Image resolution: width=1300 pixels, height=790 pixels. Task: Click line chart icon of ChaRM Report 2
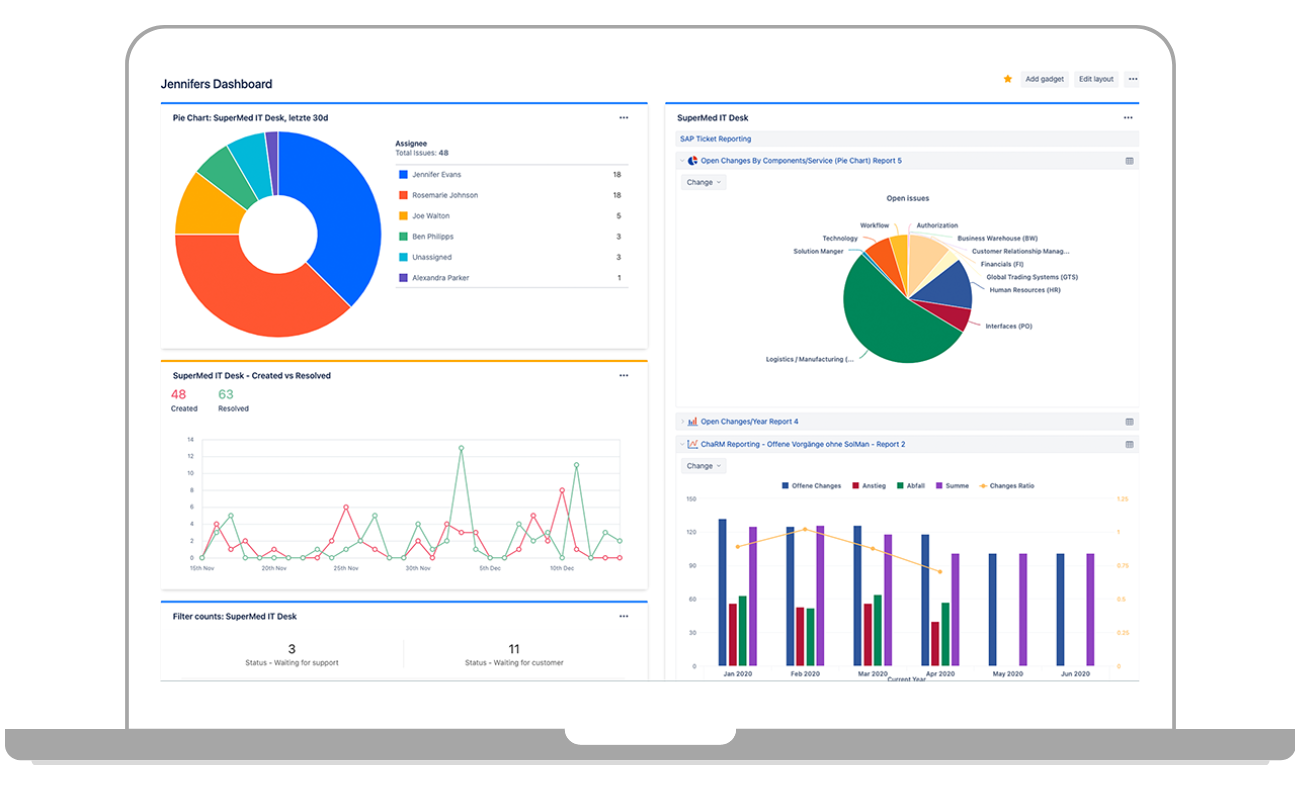[x=693, y=444]
